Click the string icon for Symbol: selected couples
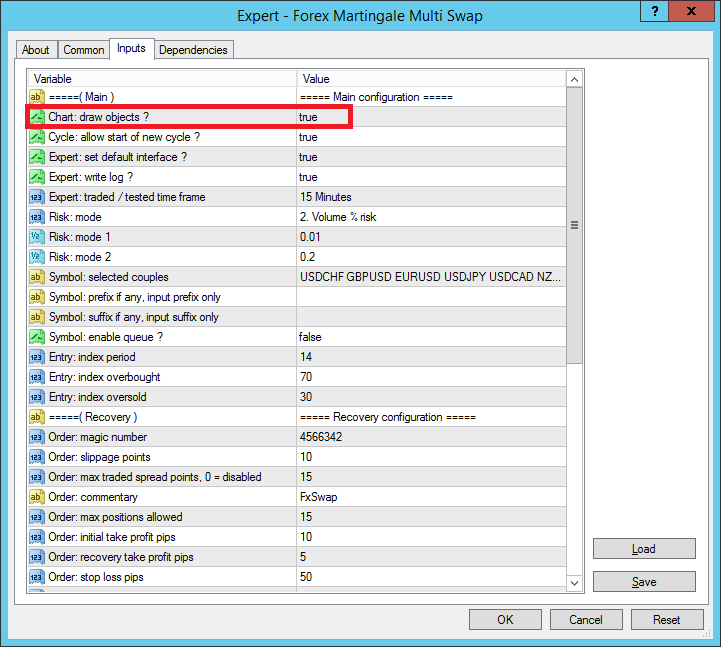Viewport: 721px width, 647px height. coord(37,277)
